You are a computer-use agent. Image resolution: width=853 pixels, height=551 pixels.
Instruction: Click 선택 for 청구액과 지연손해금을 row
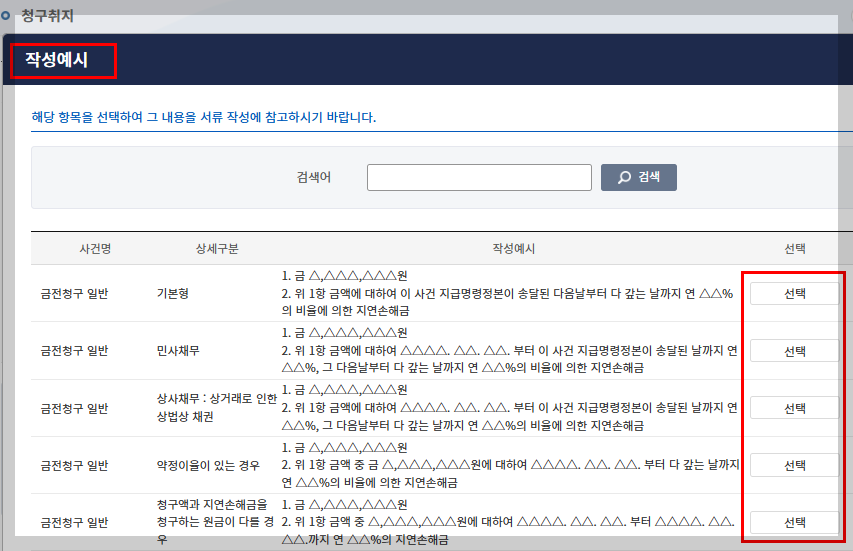(794, 523)
